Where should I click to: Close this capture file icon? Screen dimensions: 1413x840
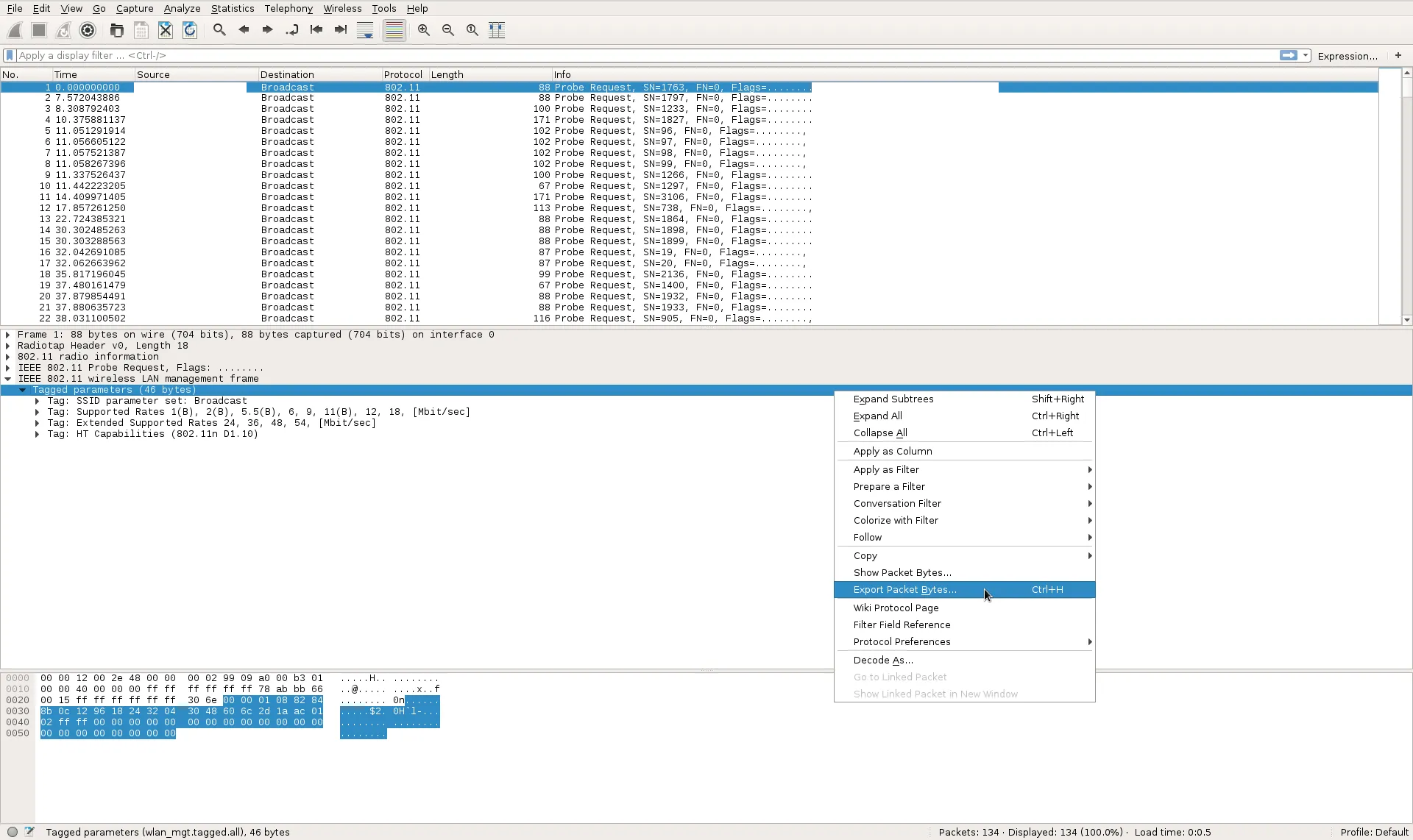pos(166,30)
